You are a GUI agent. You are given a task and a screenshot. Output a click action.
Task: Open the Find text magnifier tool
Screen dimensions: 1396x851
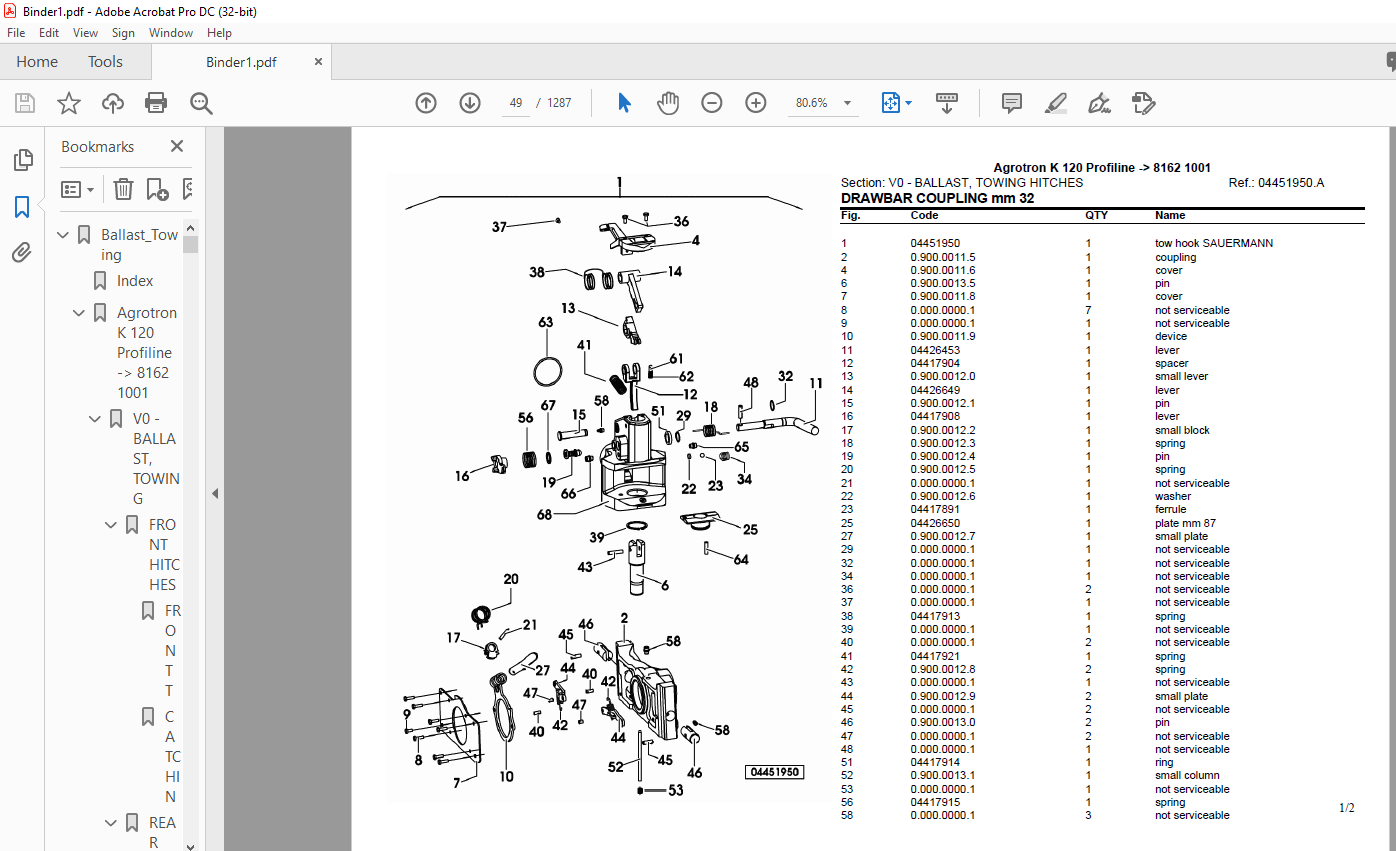201,103
